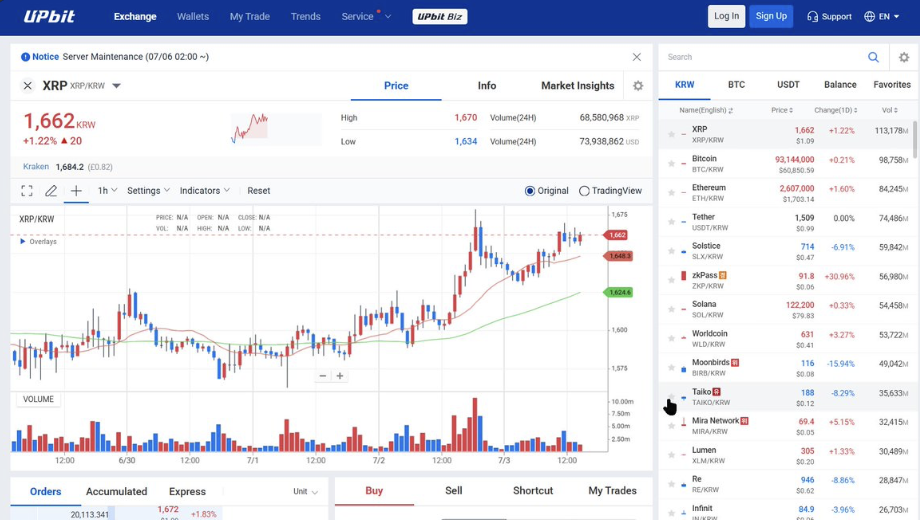Sort markets by Change(1D) column

tap(836, 110)
